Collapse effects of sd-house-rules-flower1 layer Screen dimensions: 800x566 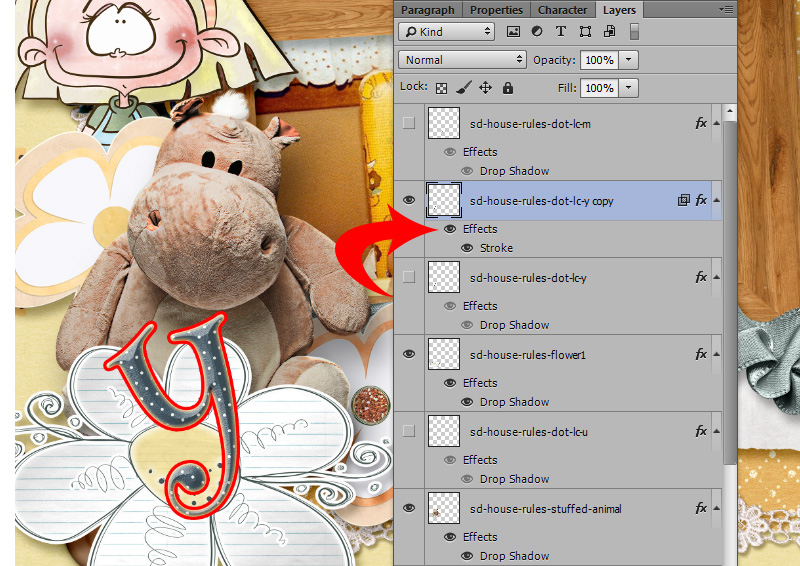click(x=717, y=355)
